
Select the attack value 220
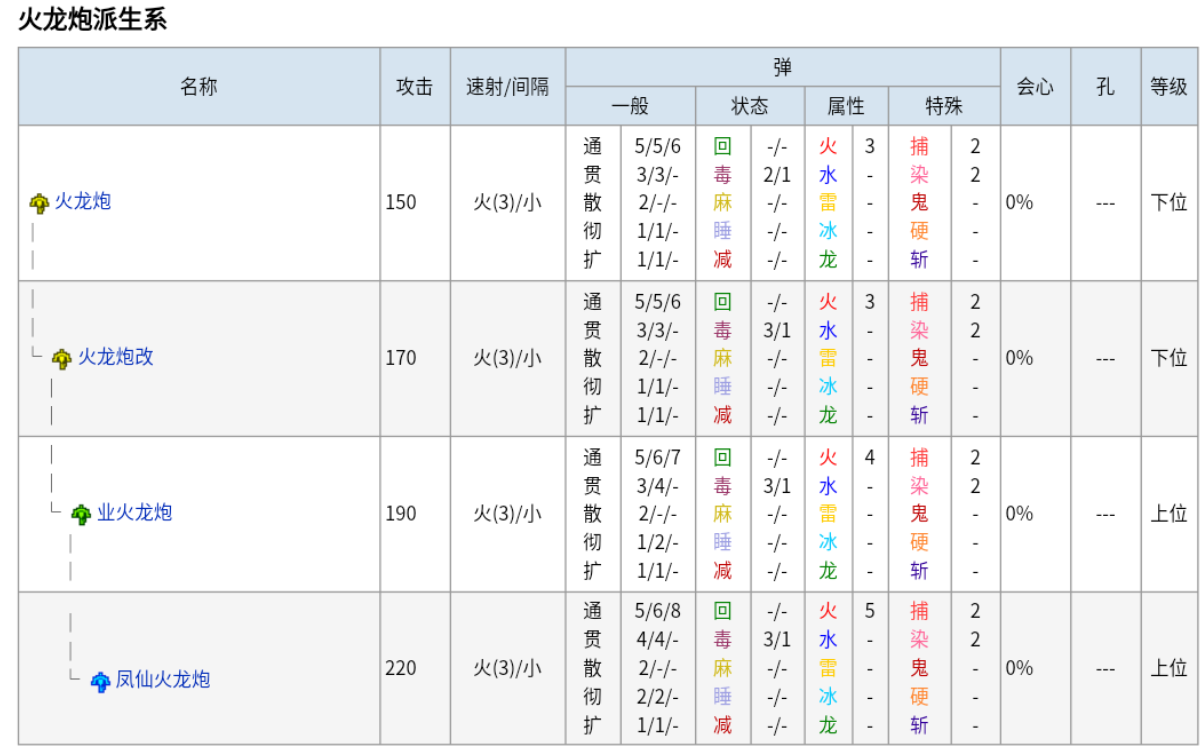(x=401, y=668)
